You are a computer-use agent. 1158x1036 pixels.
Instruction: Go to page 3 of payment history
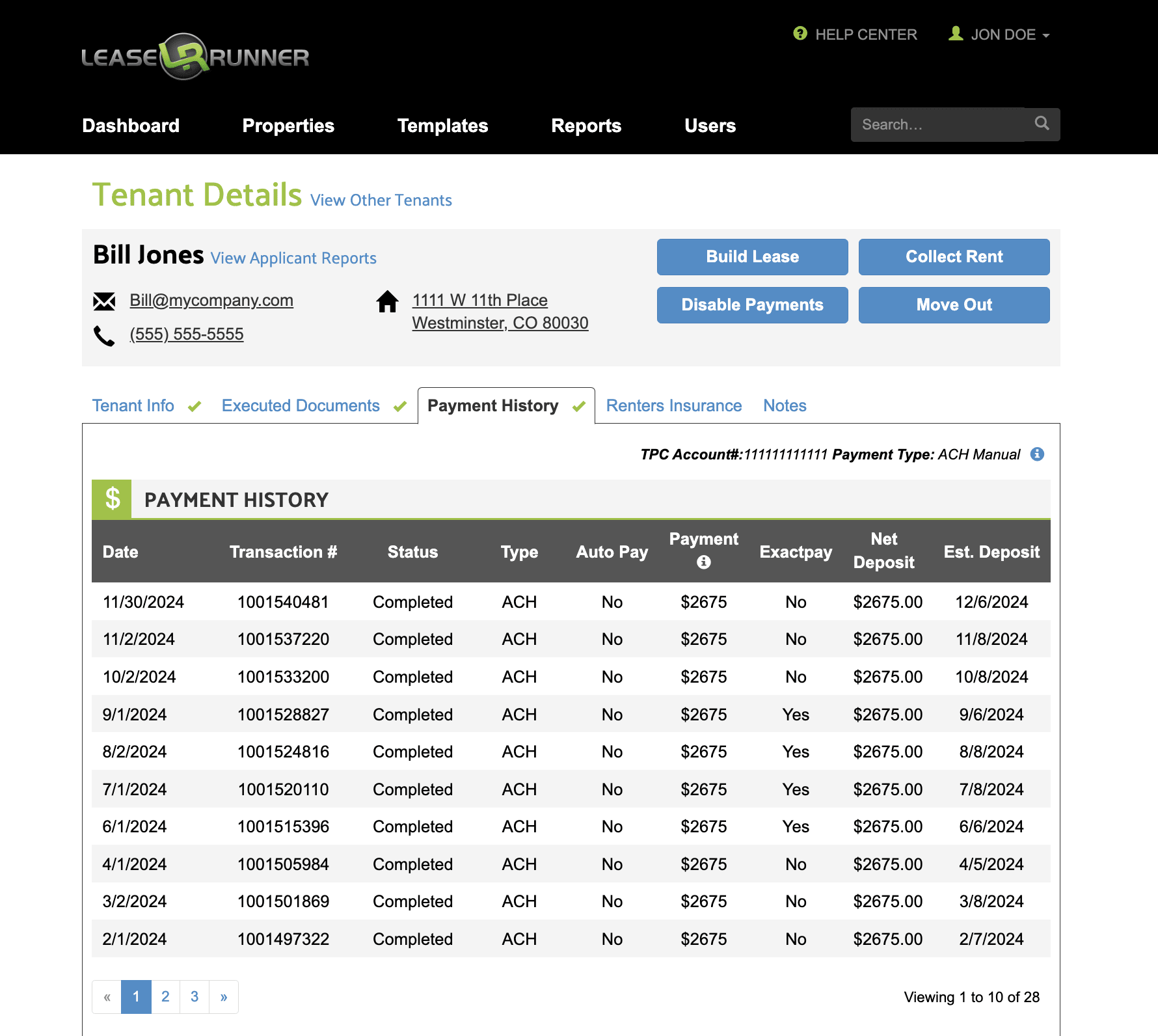(194, 996)
